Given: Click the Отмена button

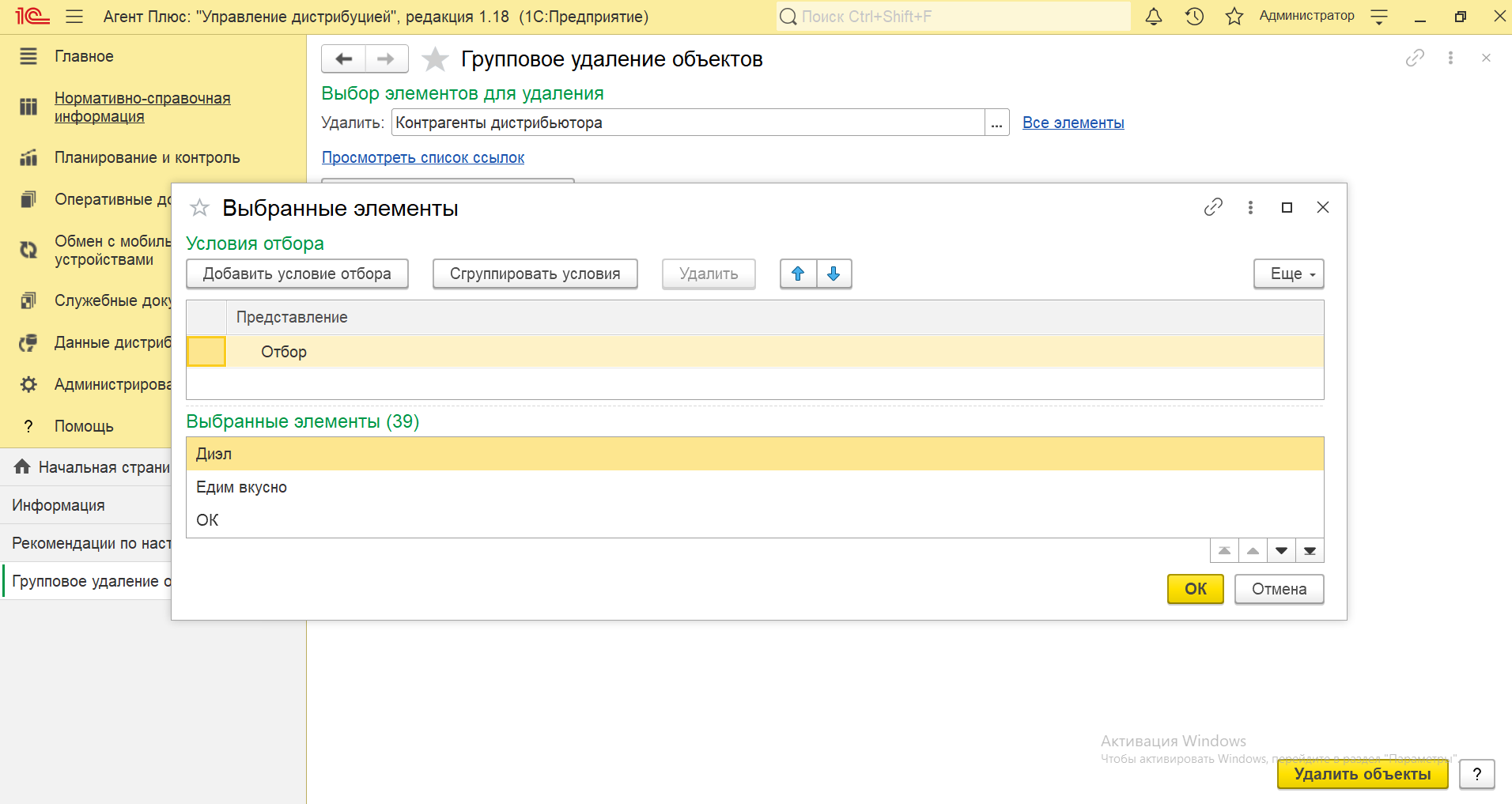Looking at the screenshot, I should (1280, 589).
